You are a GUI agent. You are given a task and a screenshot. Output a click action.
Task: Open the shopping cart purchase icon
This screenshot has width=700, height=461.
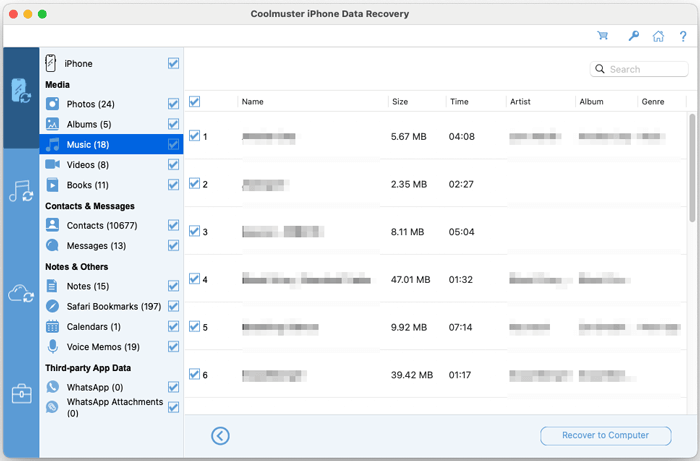[x=603, y=36]
